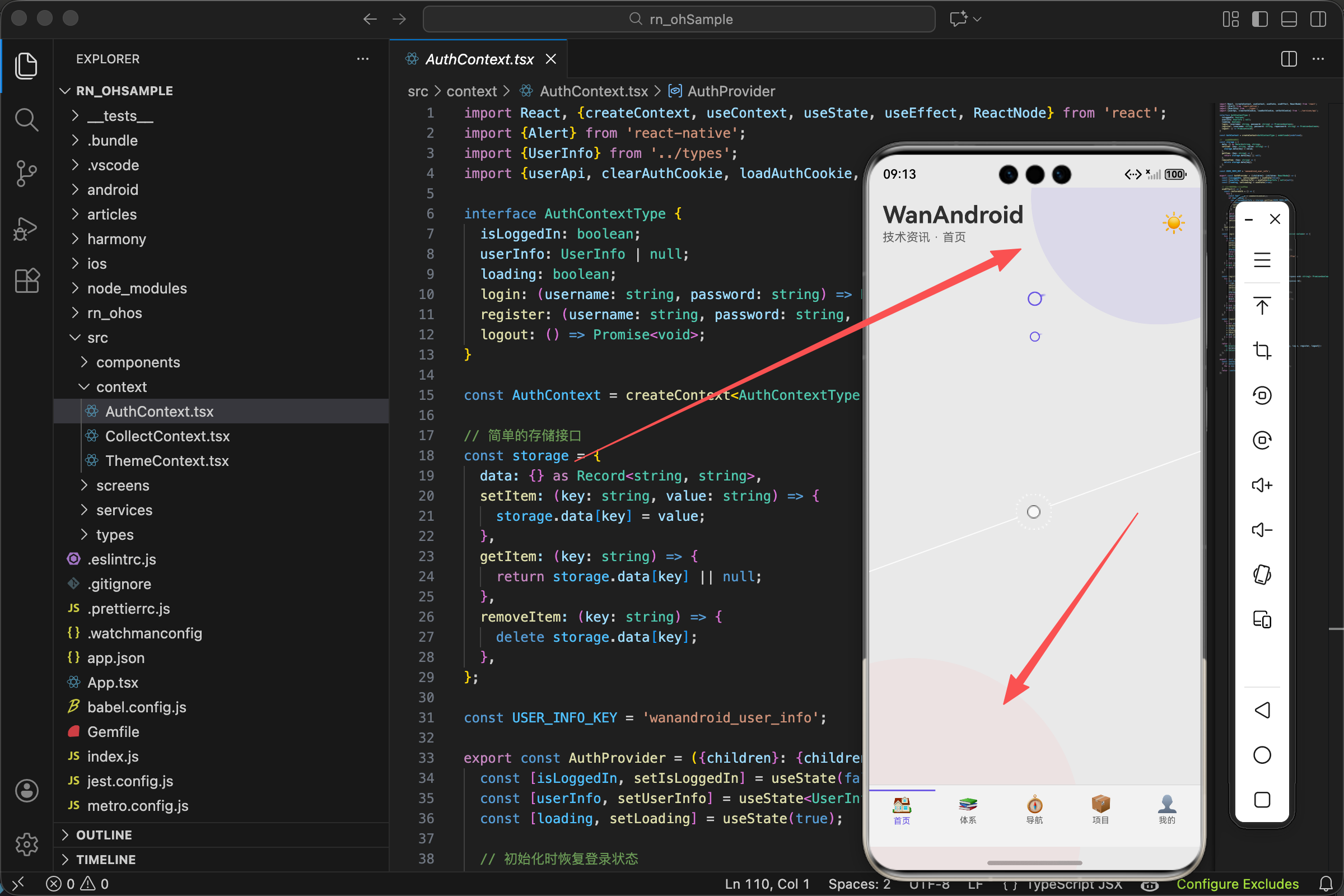Tap the emulator Back triangle button
This screenshot has height=896, width=1344.
coord(1262,710)
